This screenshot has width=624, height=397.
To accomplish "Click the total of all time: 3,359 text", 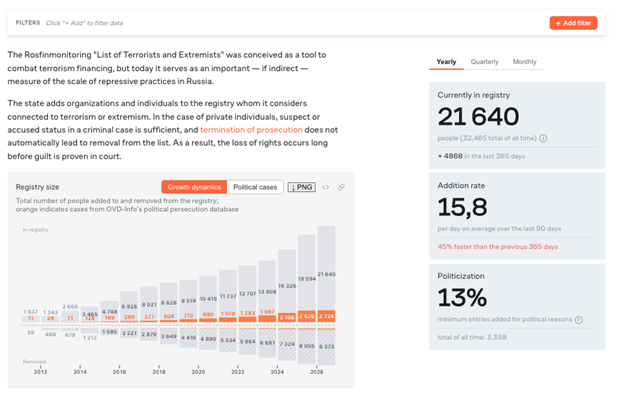I will (x=472, y=337).
